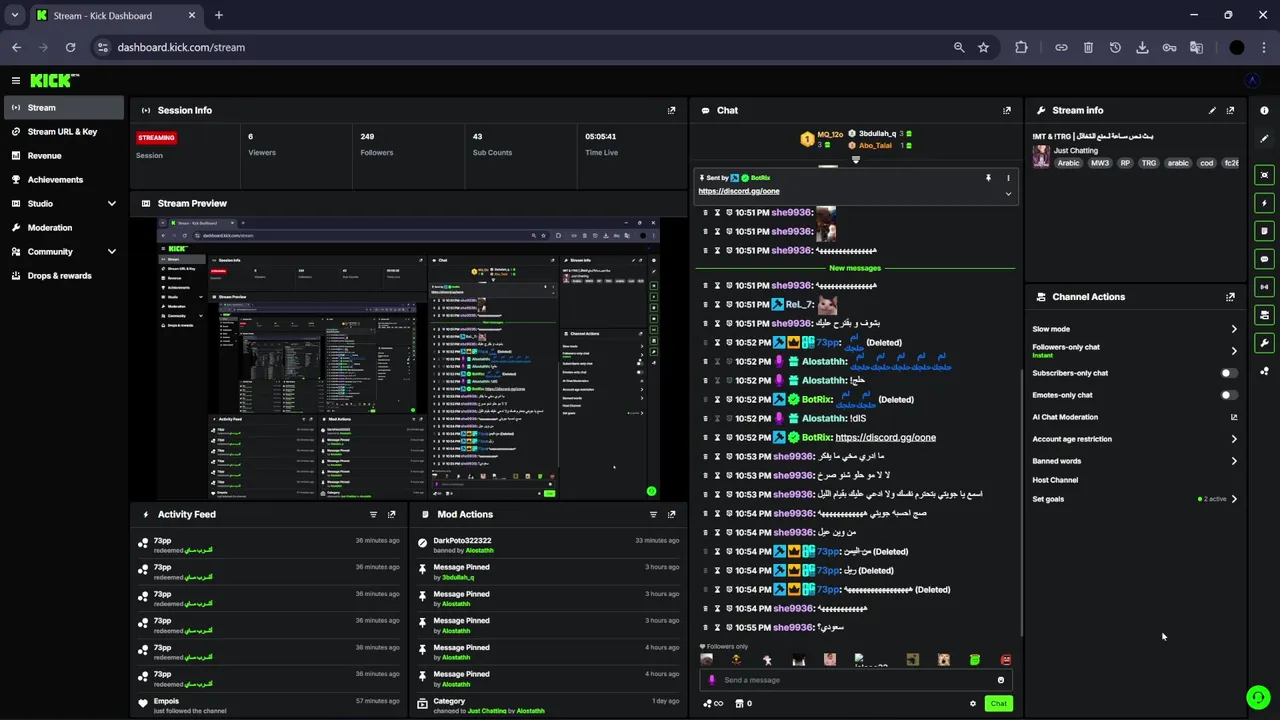Viewport: 1280px width, 720px height.
Task: Toggle Stream Preview panel from the right rail
Action: pyautogui.click(x=1264, y=175)
